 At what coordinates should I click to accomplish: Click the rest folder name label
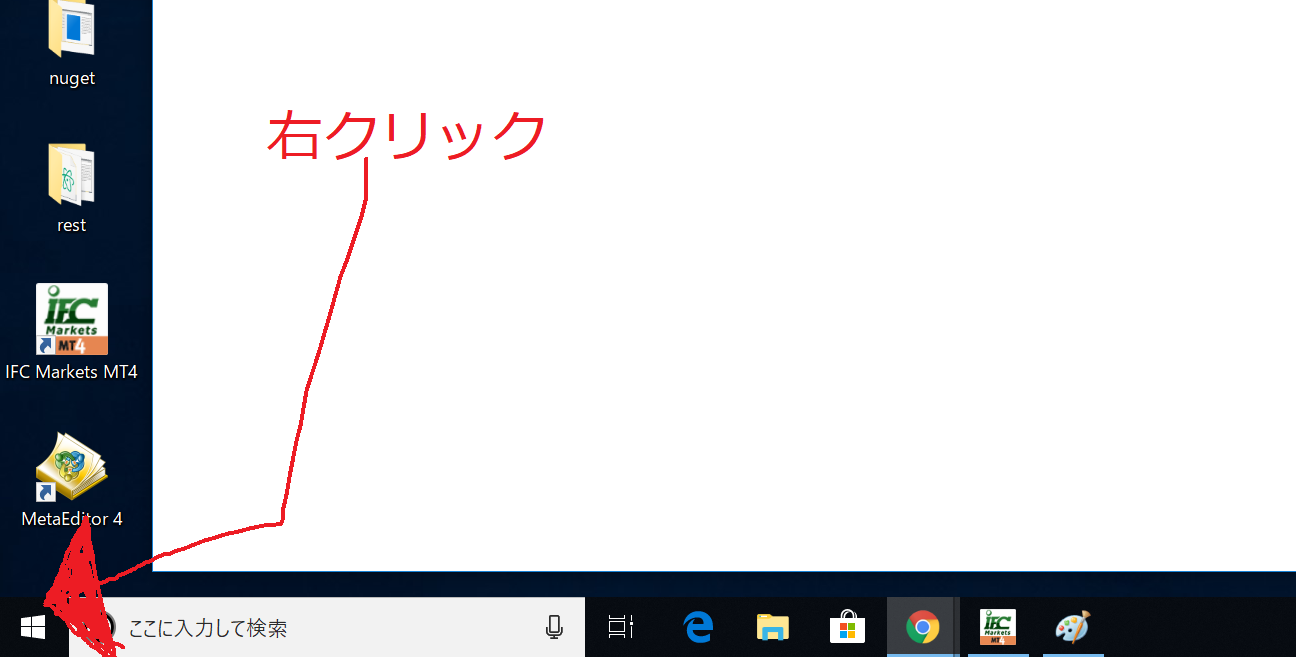point(70,224)
